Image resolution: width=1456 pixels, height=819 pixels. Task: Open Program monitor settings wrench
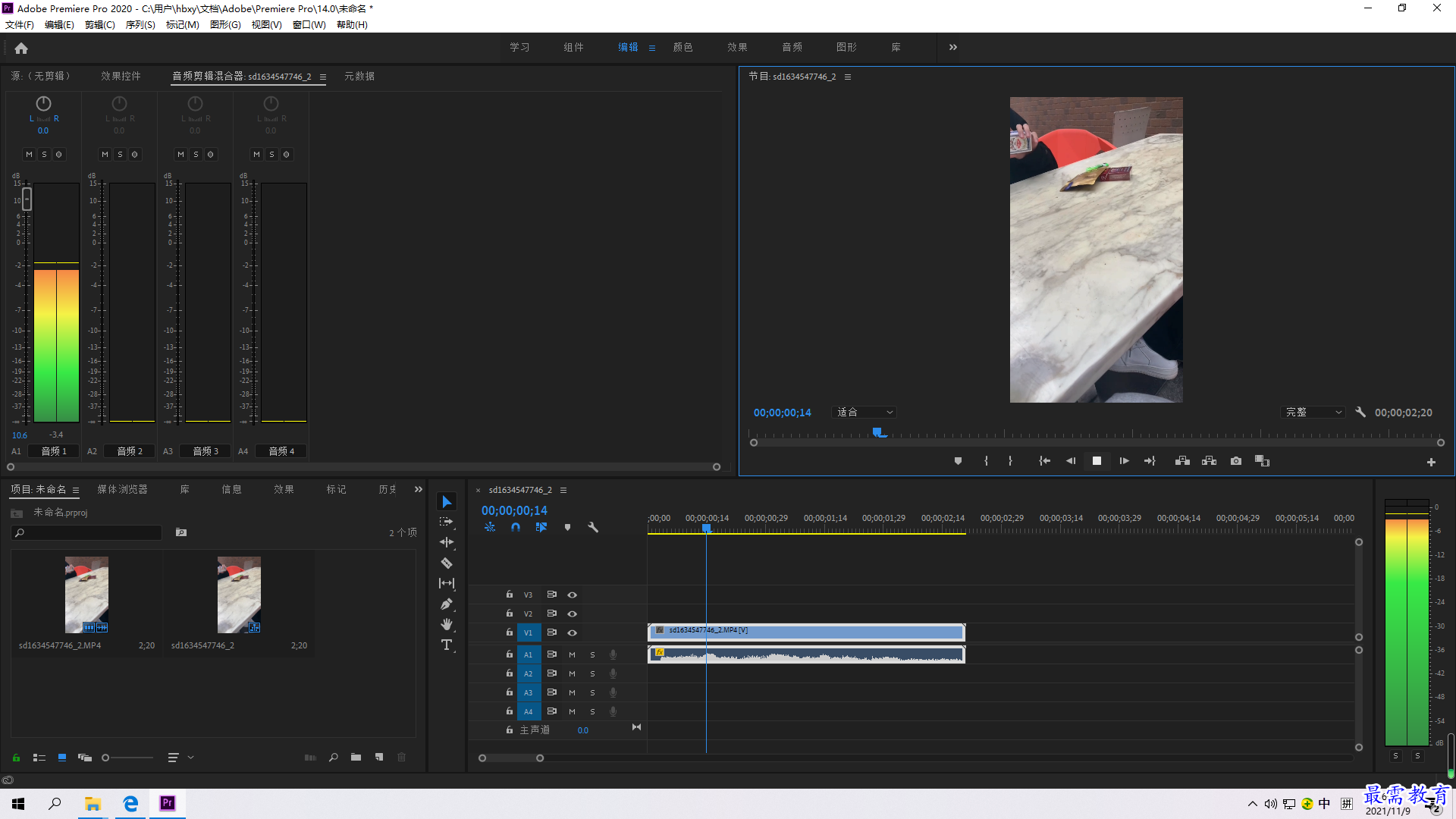1360,413
